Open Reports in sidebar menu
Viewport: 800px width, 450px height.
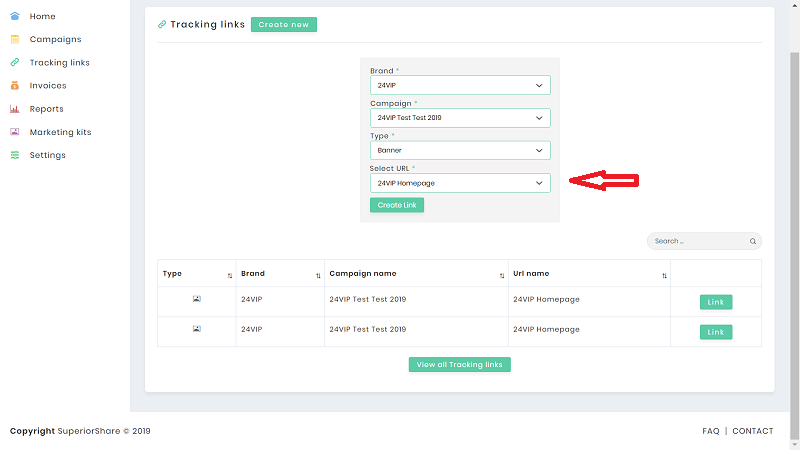tap(46, 109)
